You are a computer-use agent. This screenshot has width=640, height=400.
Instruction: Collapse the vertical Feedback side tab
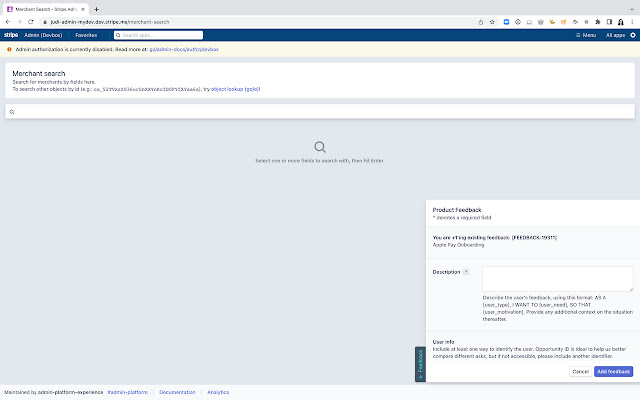420,364
